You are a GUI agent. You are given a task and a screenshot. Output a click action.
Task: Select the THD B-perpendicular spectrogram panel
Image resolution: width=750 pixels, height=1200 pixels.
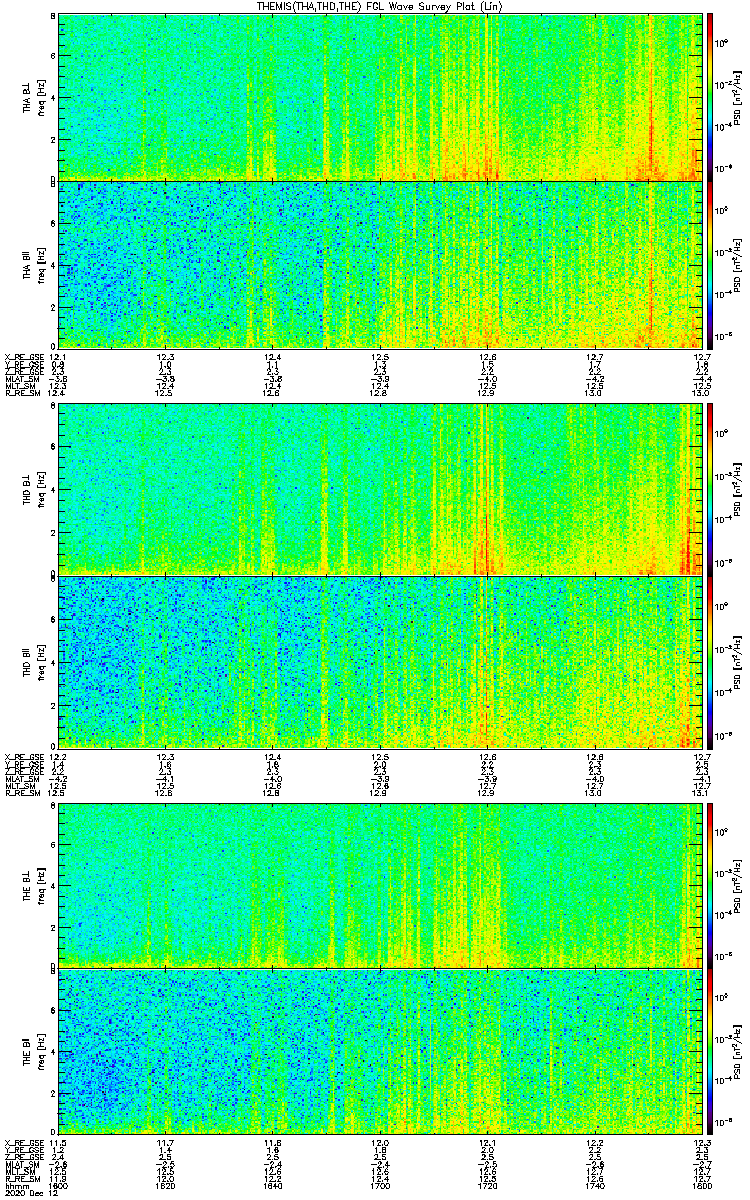click(380, 488)
